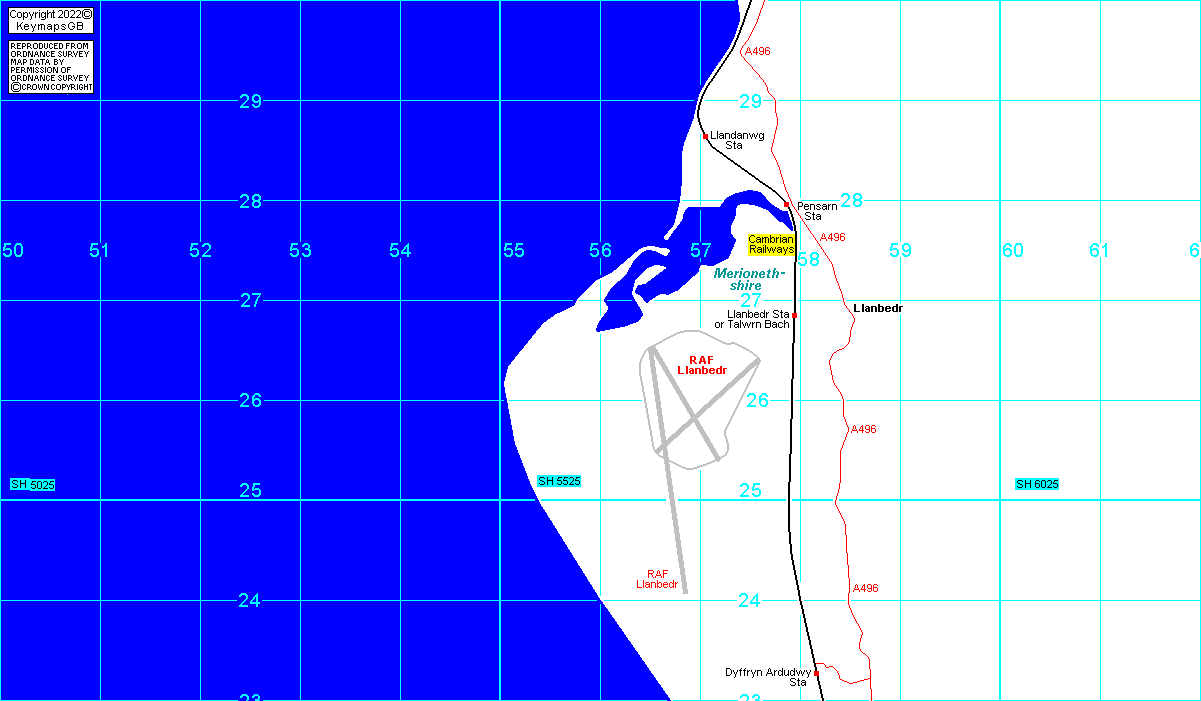
Task: Click the Dyffryn Ardudwy station red marker
Action: tap(816, 673)
